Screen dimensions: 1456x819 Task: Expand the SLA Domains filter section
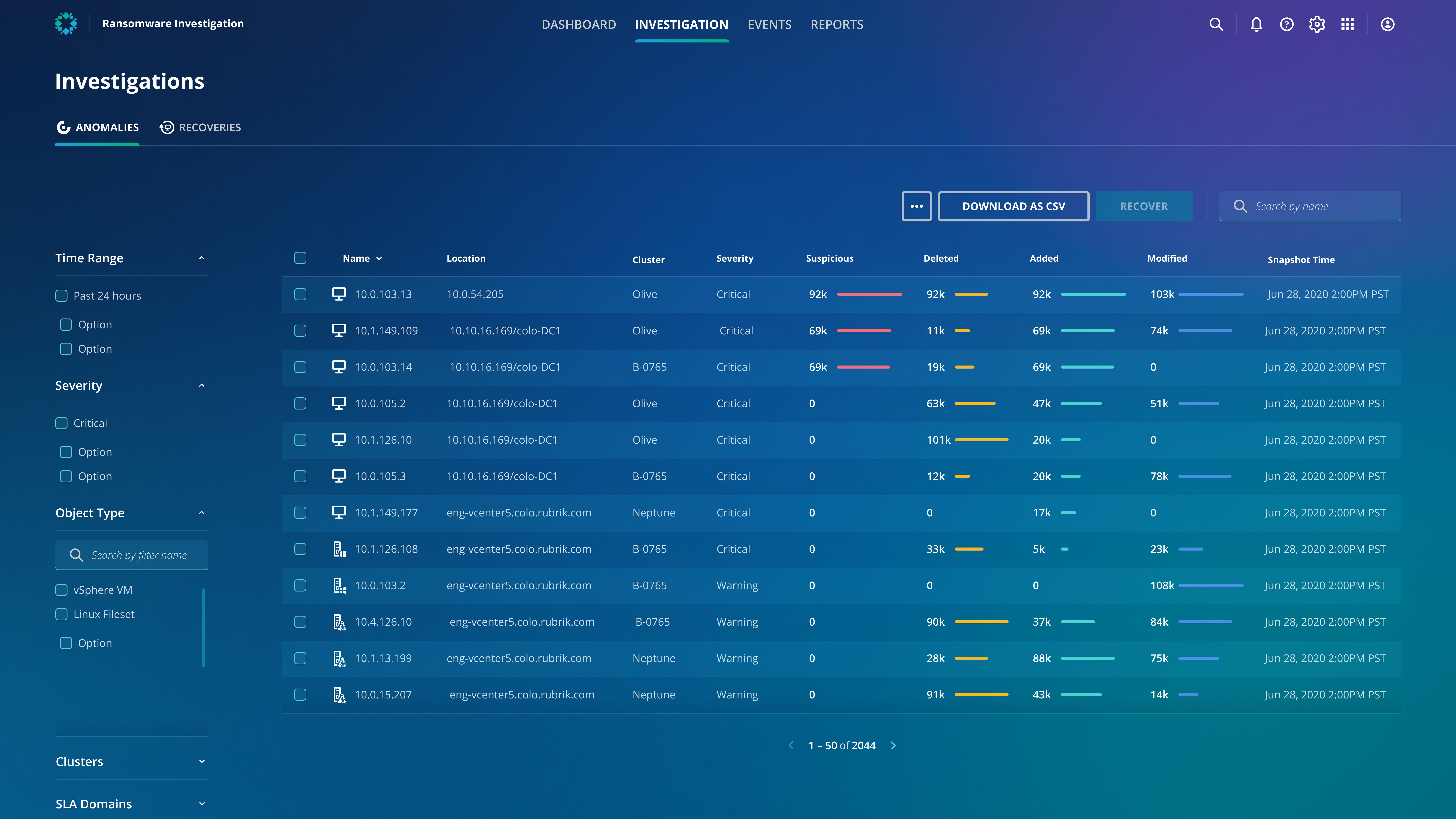click(202, 804)
